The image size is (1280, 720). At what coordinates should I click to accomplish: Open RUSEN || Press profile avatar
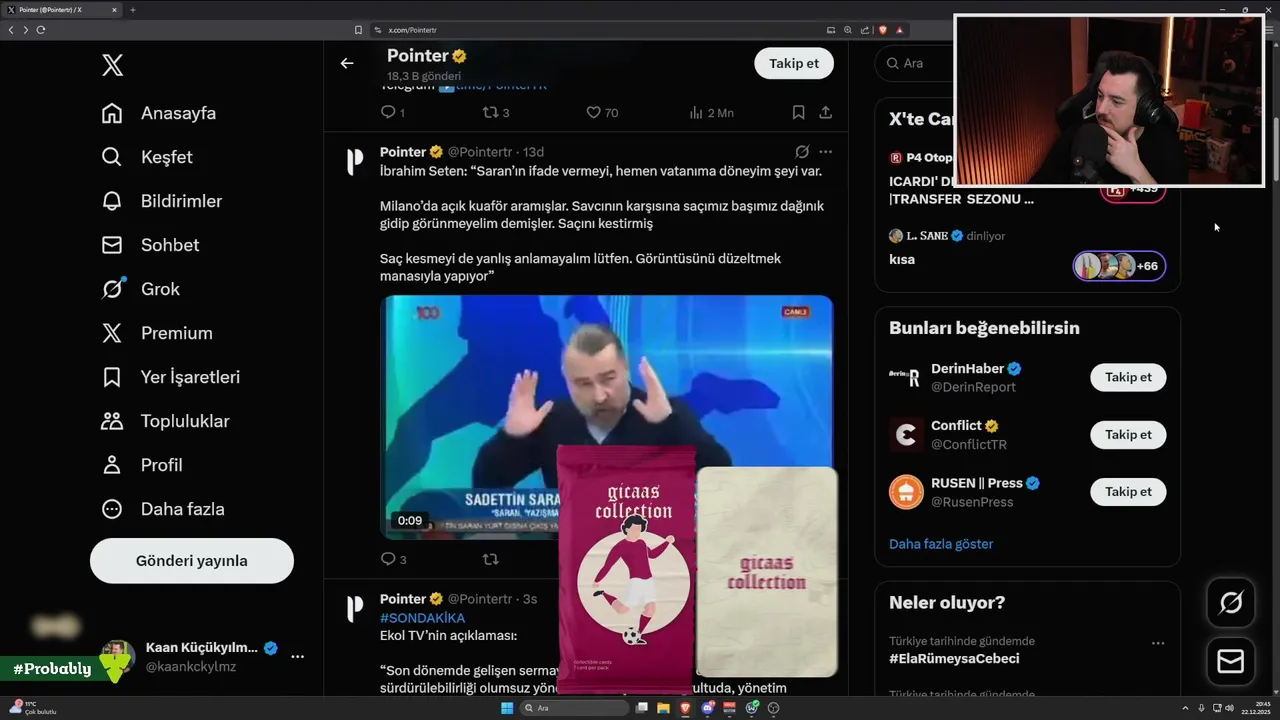pos(906,491)
